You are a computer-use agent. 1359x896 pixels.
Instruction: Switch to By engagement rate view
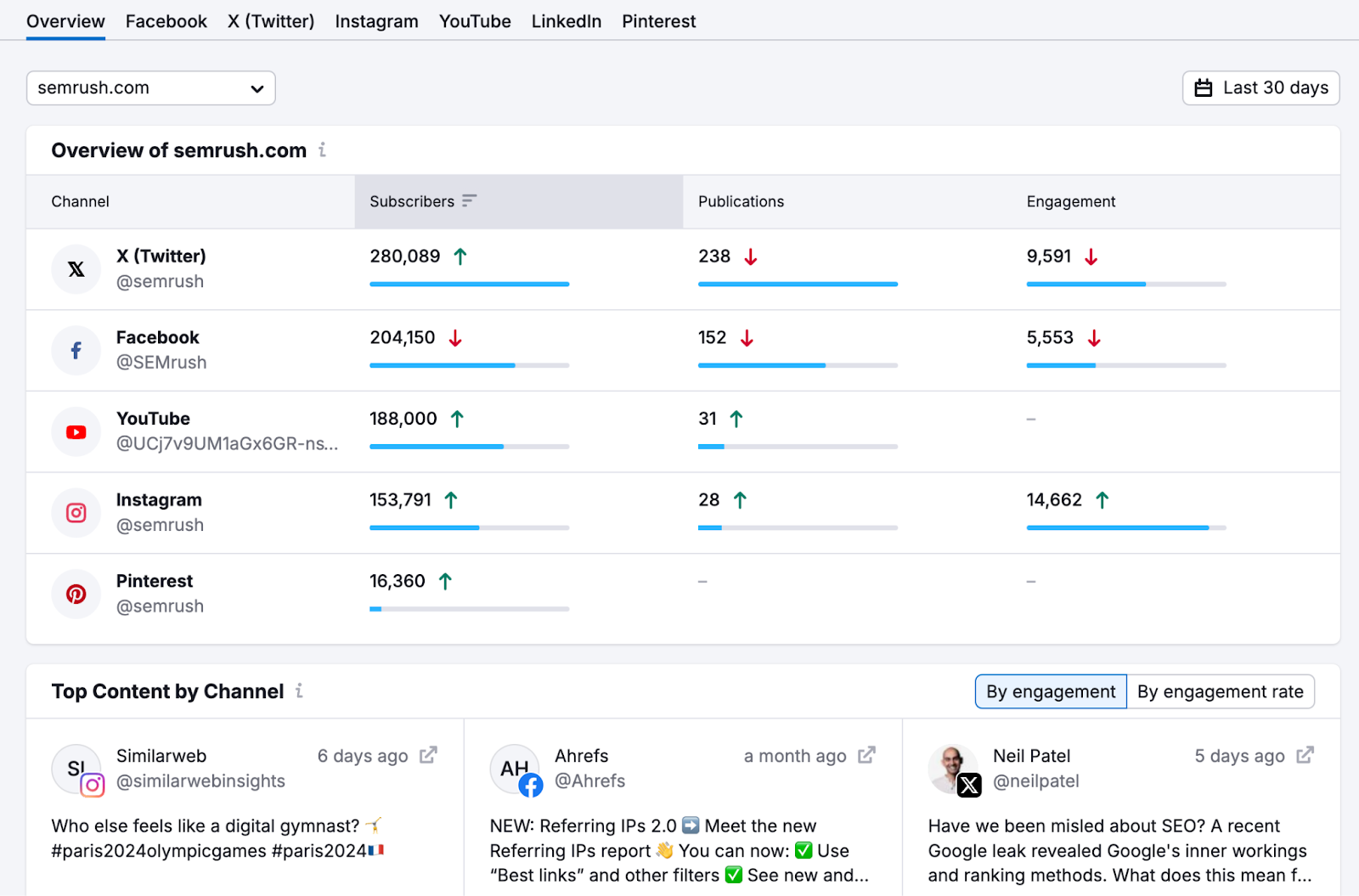pos(1220,691)
